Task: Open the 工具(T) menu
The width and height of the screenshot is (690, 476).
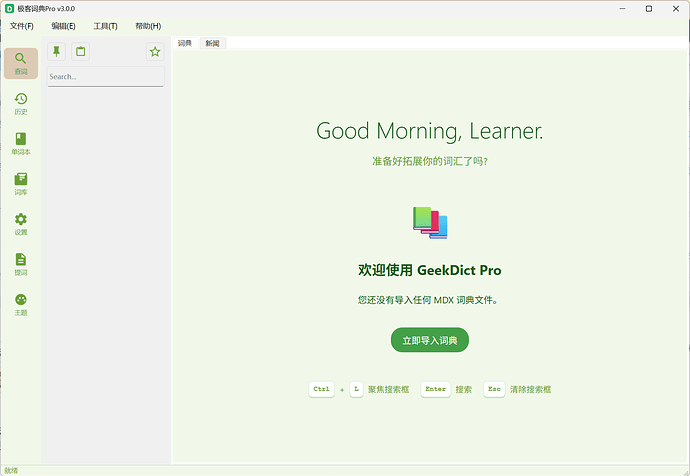Action: coord(105,26)
